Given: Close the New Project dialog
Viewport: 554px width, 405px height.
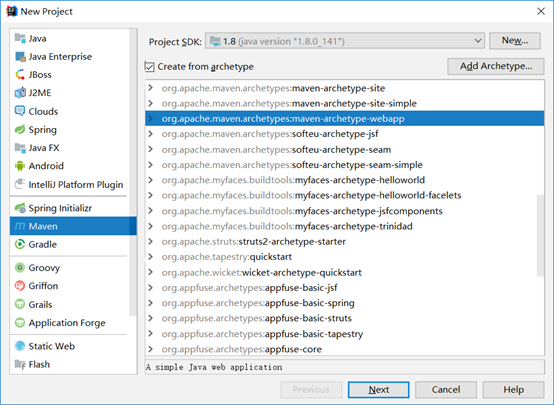Looking at the screenshot, I should 541,11.
